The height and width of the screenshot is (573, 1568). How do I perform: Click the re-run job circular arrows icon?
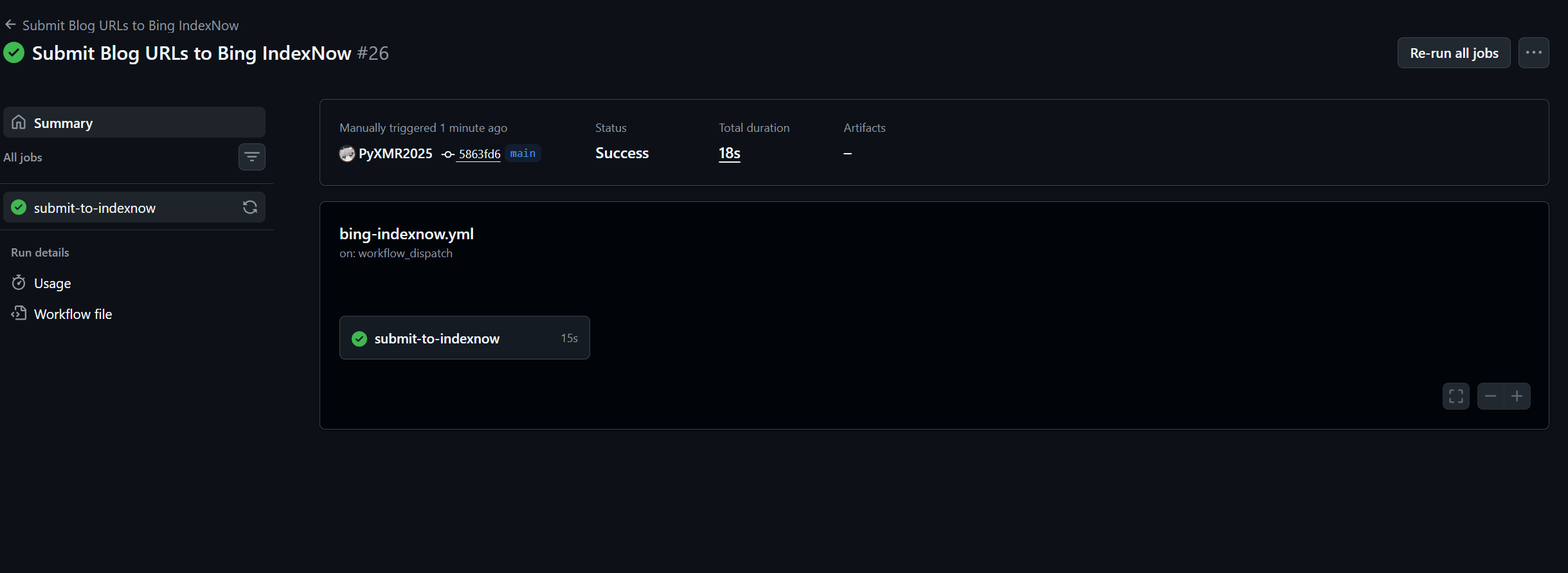[250, 207]
